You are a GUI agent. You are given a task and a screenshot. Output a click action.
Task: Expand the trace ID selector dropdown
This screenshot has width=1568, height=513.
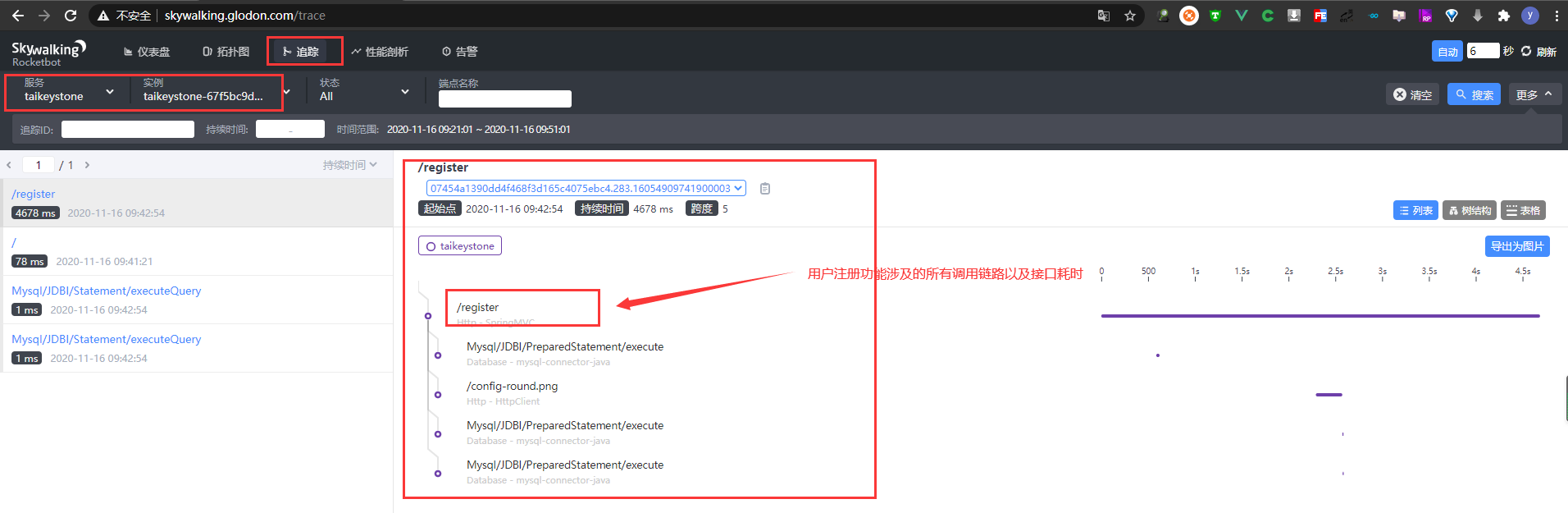click(586, 188)
